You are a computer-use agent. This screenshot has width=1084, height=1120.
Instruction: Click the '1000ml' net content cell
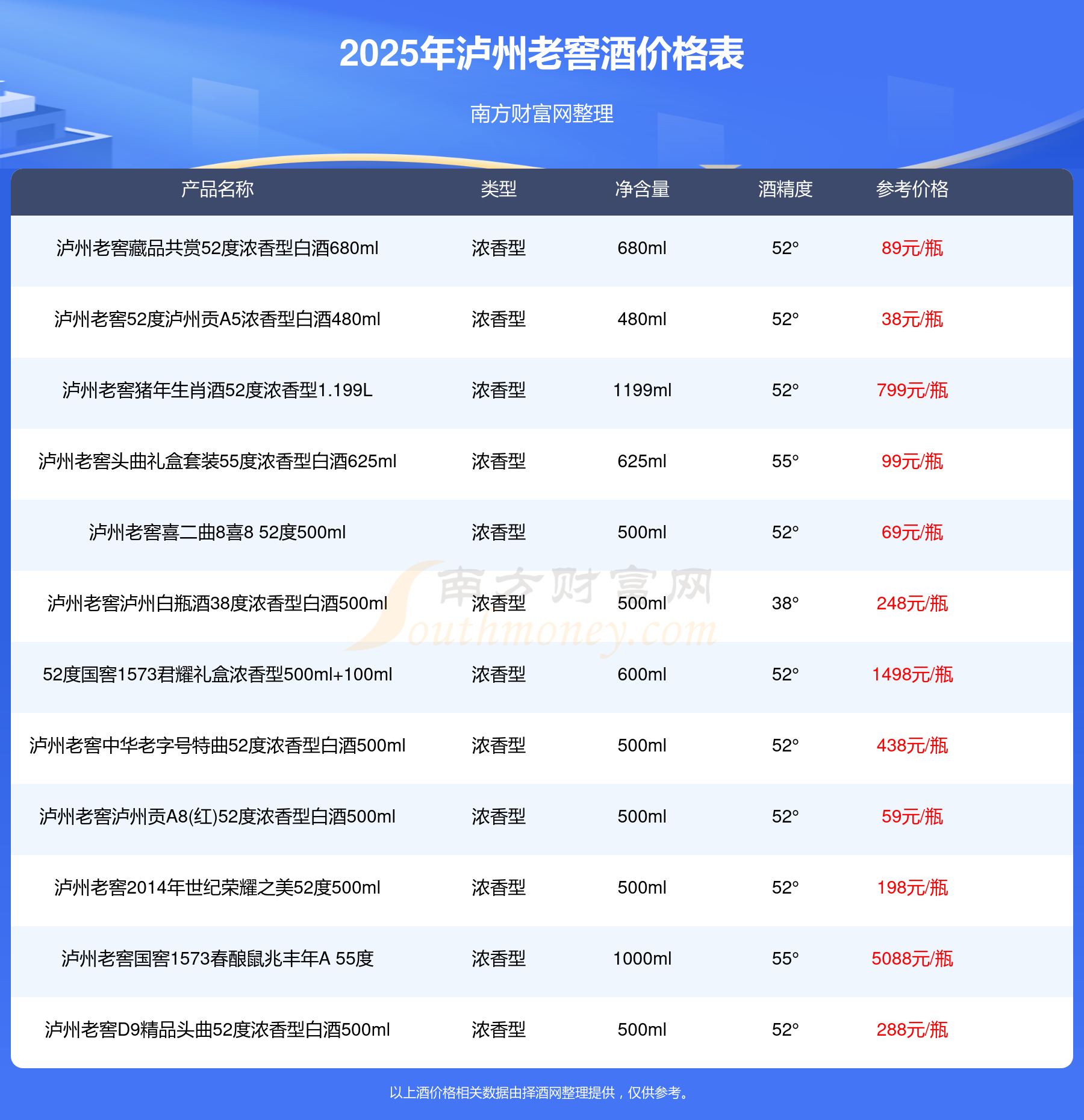(x=642, y=959)
